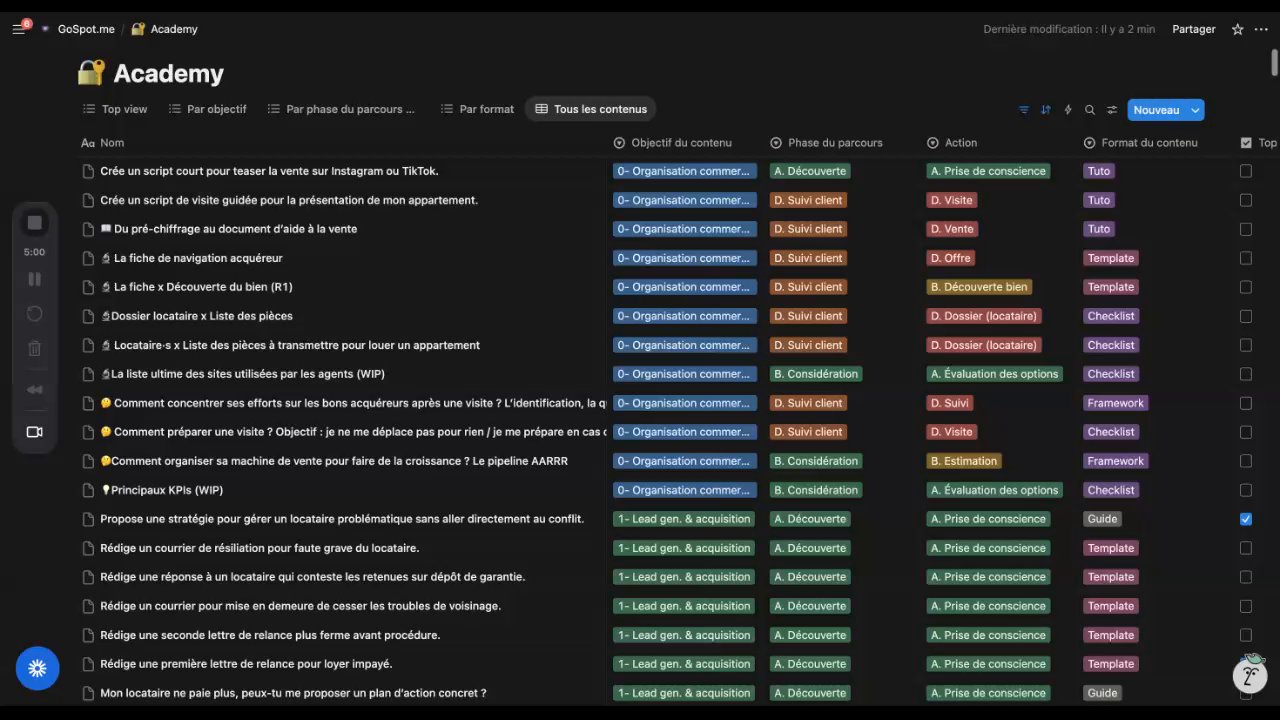The height and width of the screenshot is (720, 1280).
Task: Click the database search magnifier icon
Action: 1090,110
